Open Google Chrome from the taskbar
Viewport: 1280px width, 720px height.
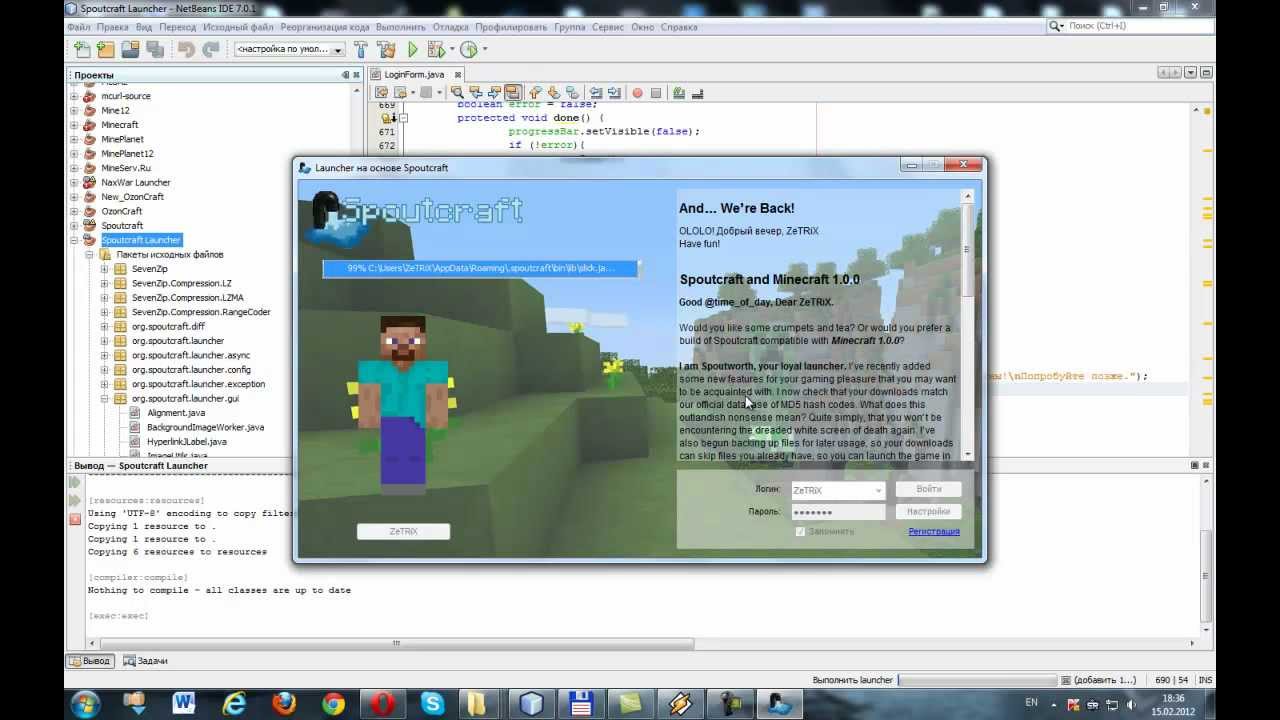point(333,703)
